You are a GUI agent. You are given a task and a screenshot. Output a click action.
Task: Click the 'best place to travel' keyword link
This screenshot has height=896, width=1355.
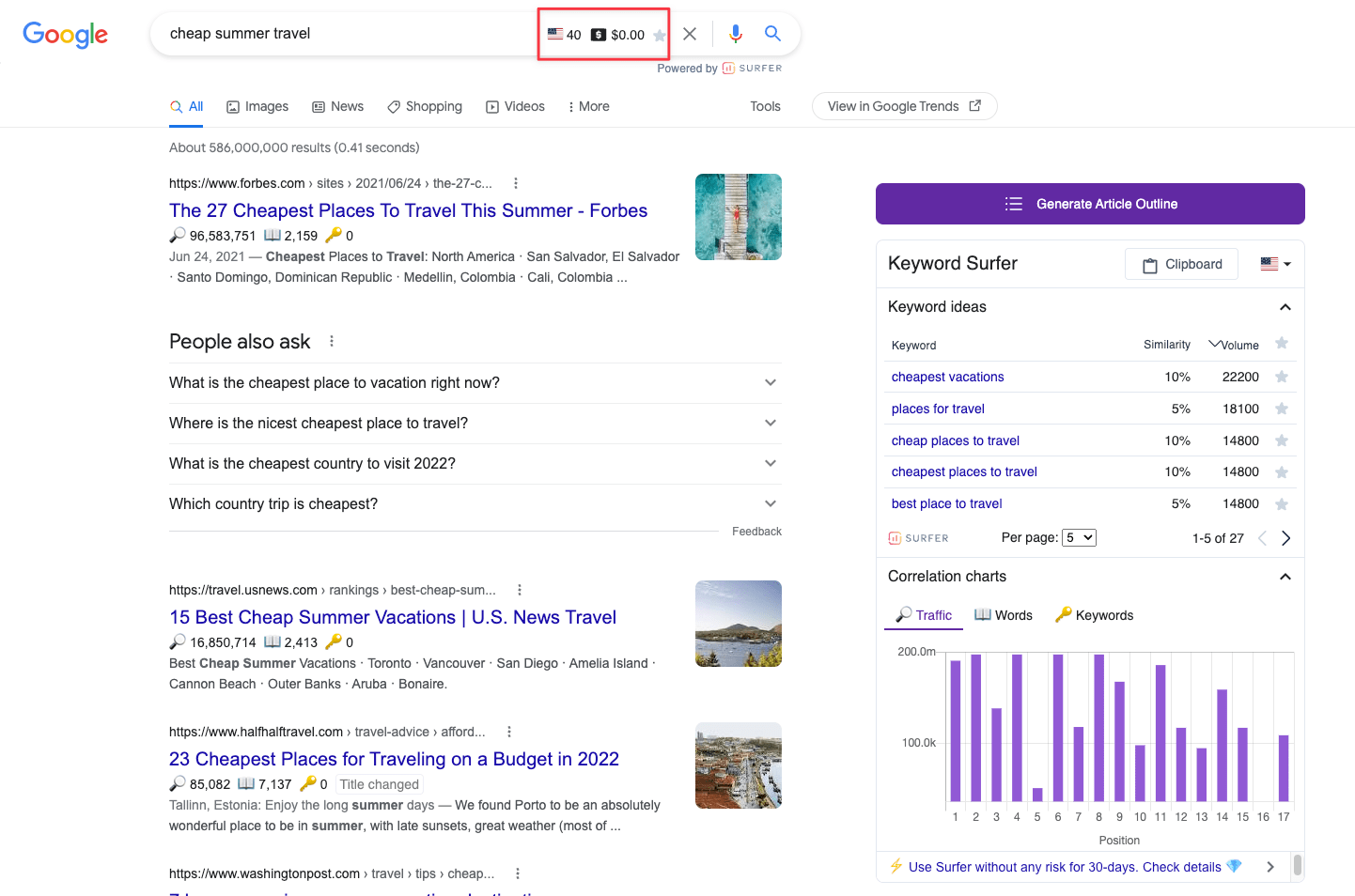coord(946,503)
